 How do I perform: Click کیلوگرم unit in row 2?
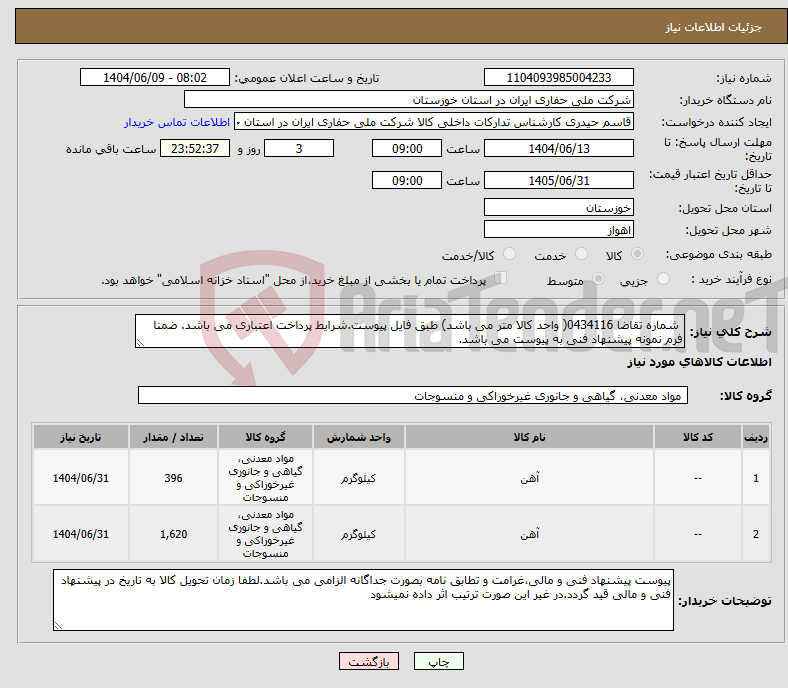pyautogui.click(x=358, y=534)
